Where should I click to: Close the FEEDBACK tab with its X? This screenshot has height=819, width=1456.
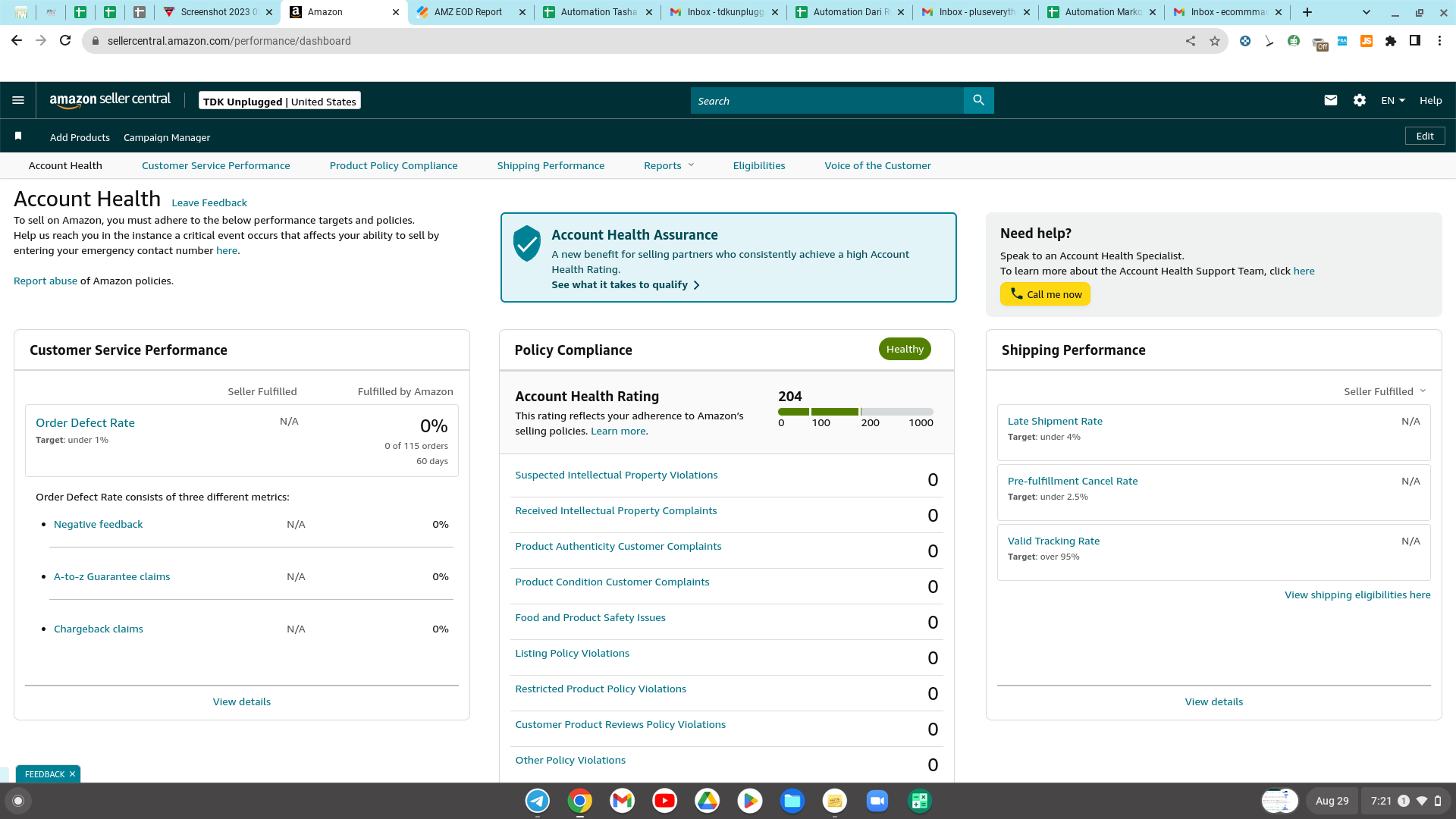tap(72, 774)
